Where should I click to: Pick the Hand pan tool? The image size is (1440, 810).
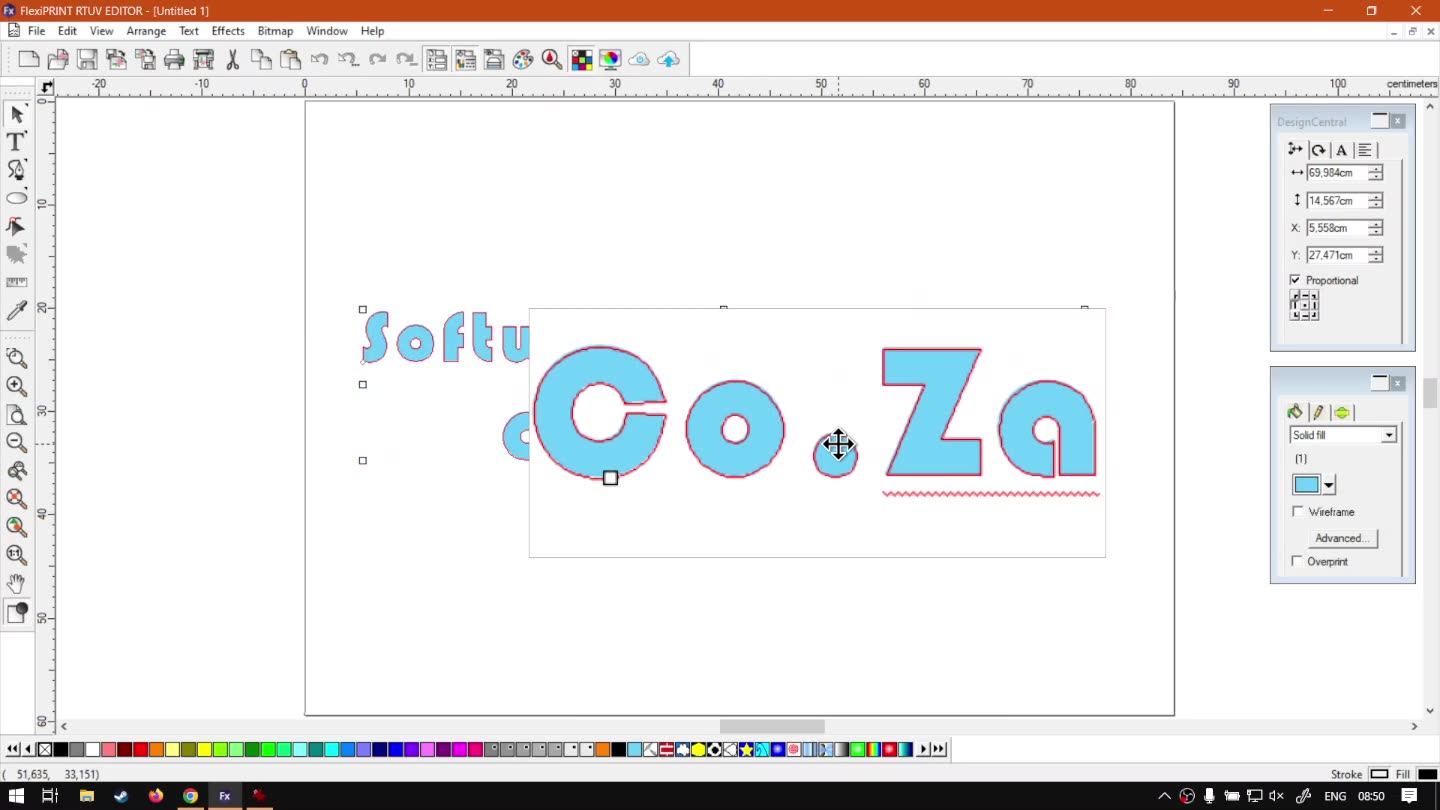tap(16, 583)
